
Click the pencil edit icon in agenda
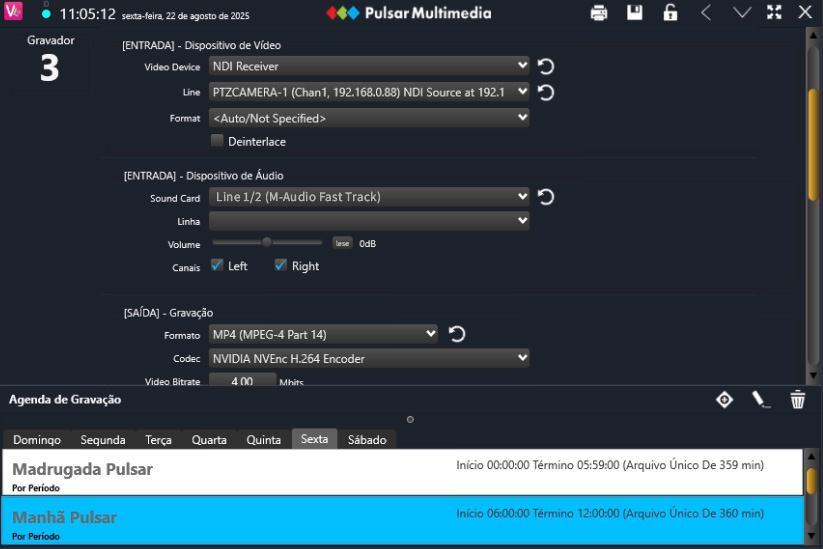tap(759, 399)
